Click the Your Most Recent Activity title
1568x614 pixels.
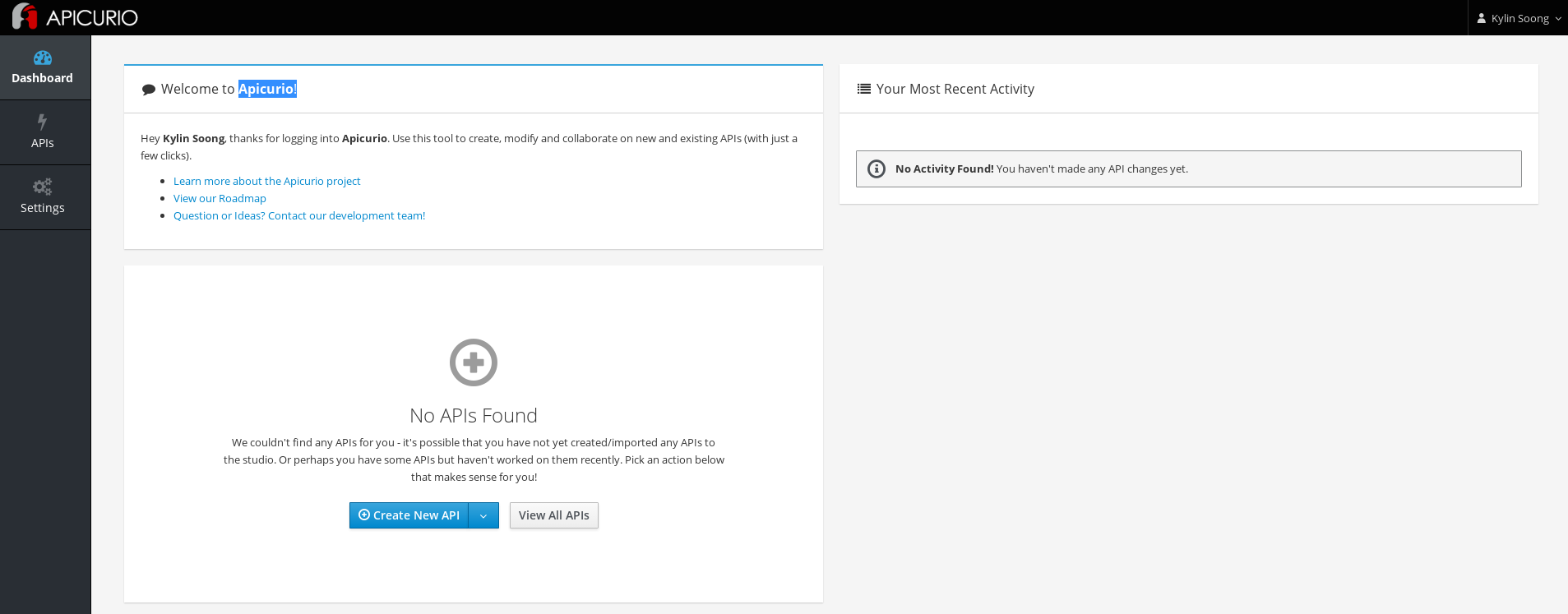(955, 89)
